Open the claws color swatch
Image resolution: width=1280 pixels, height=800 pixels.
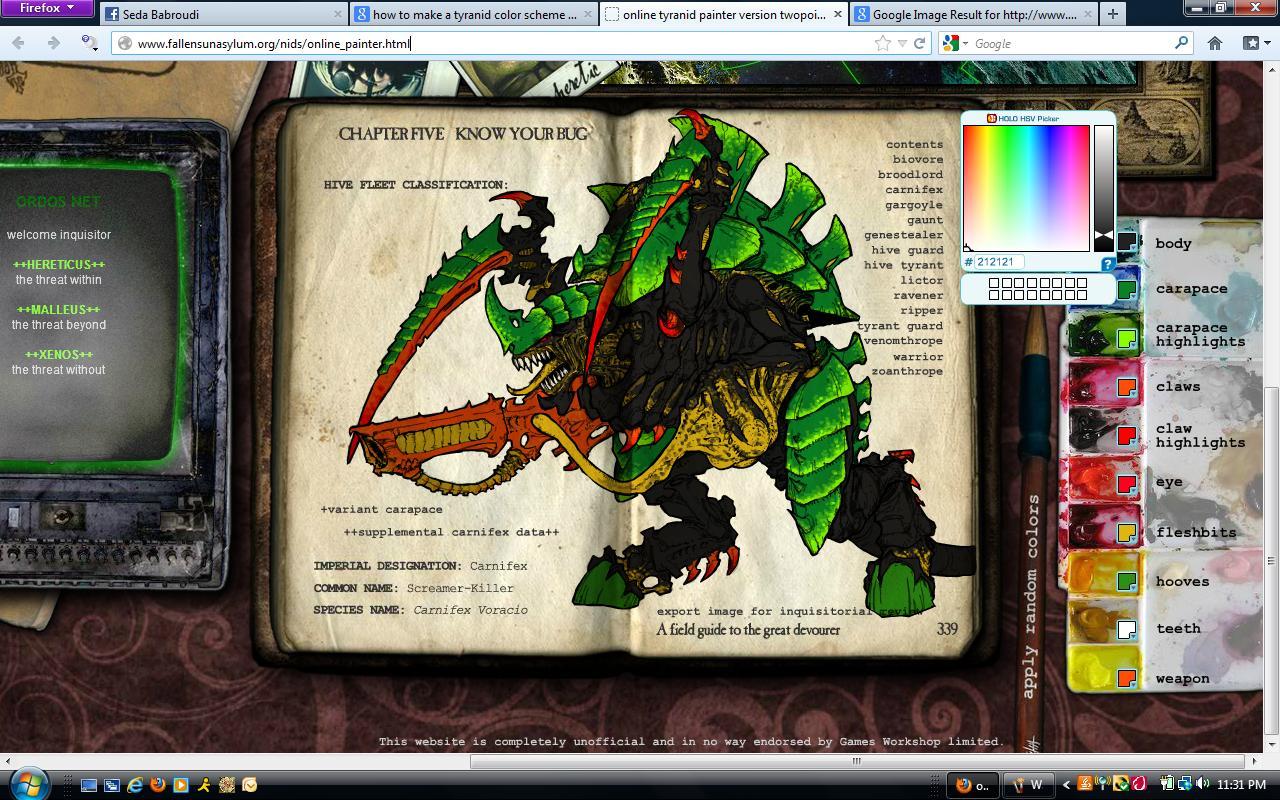1127,387
